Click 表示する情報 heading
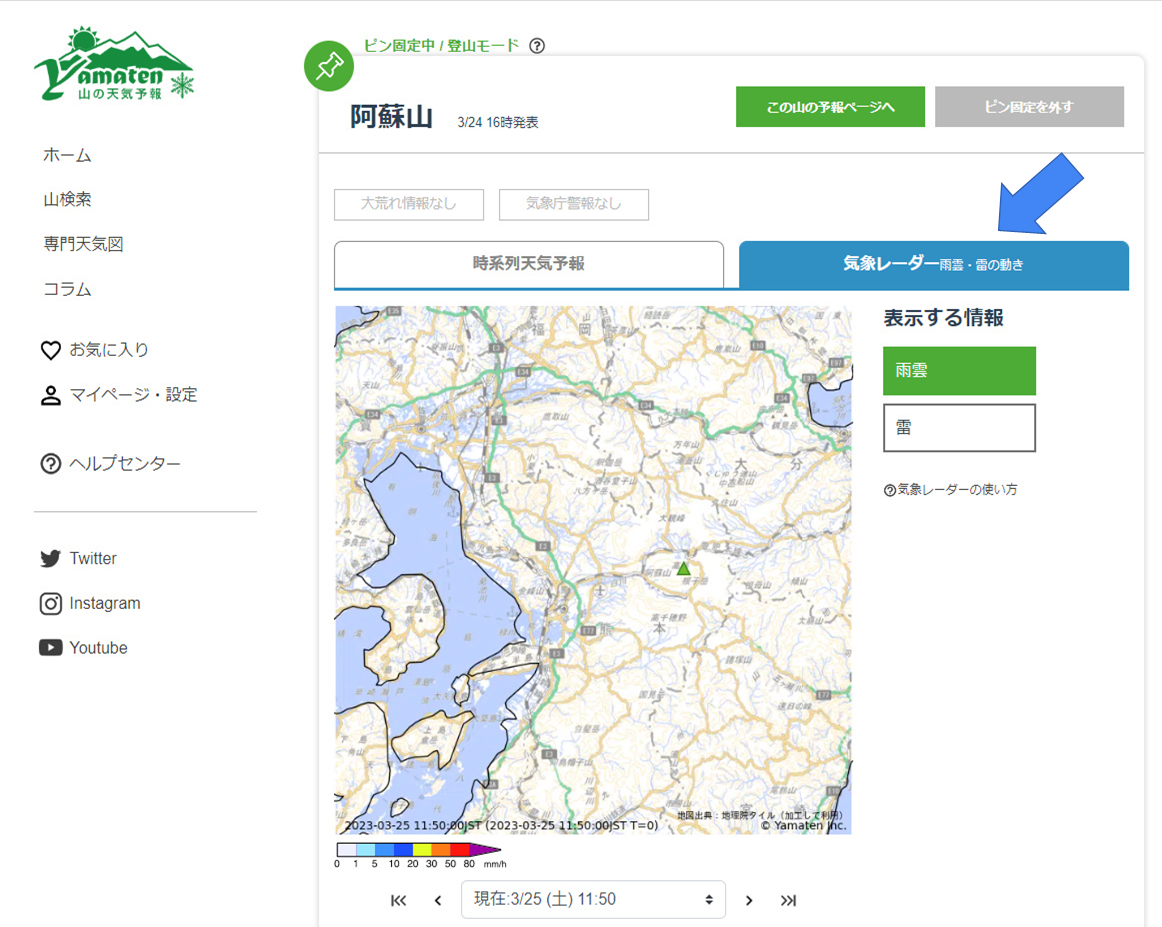This screenshot has width=1162, height=927. pyautogui.click(x=943, y=318)
